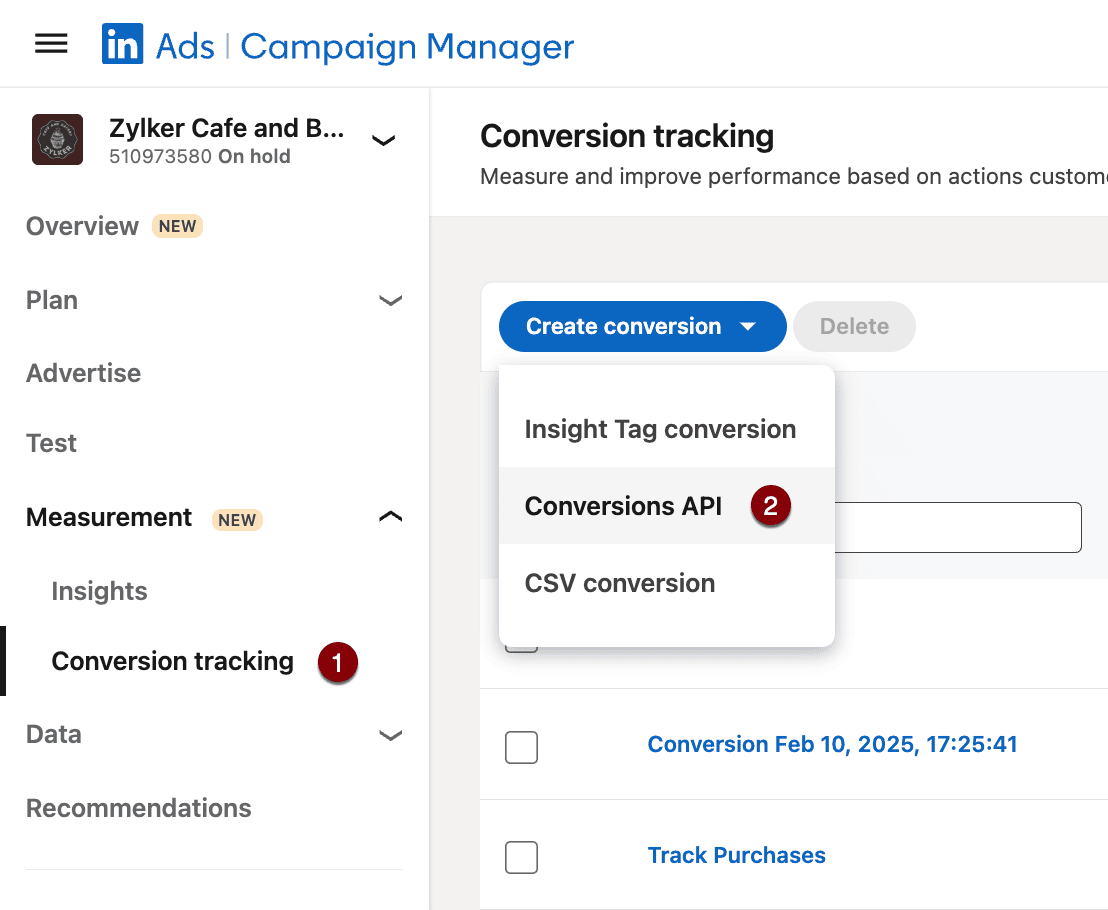1108x910 pixels.
Task: Select Conversions API from the menu
Action: tap(623, 506)
